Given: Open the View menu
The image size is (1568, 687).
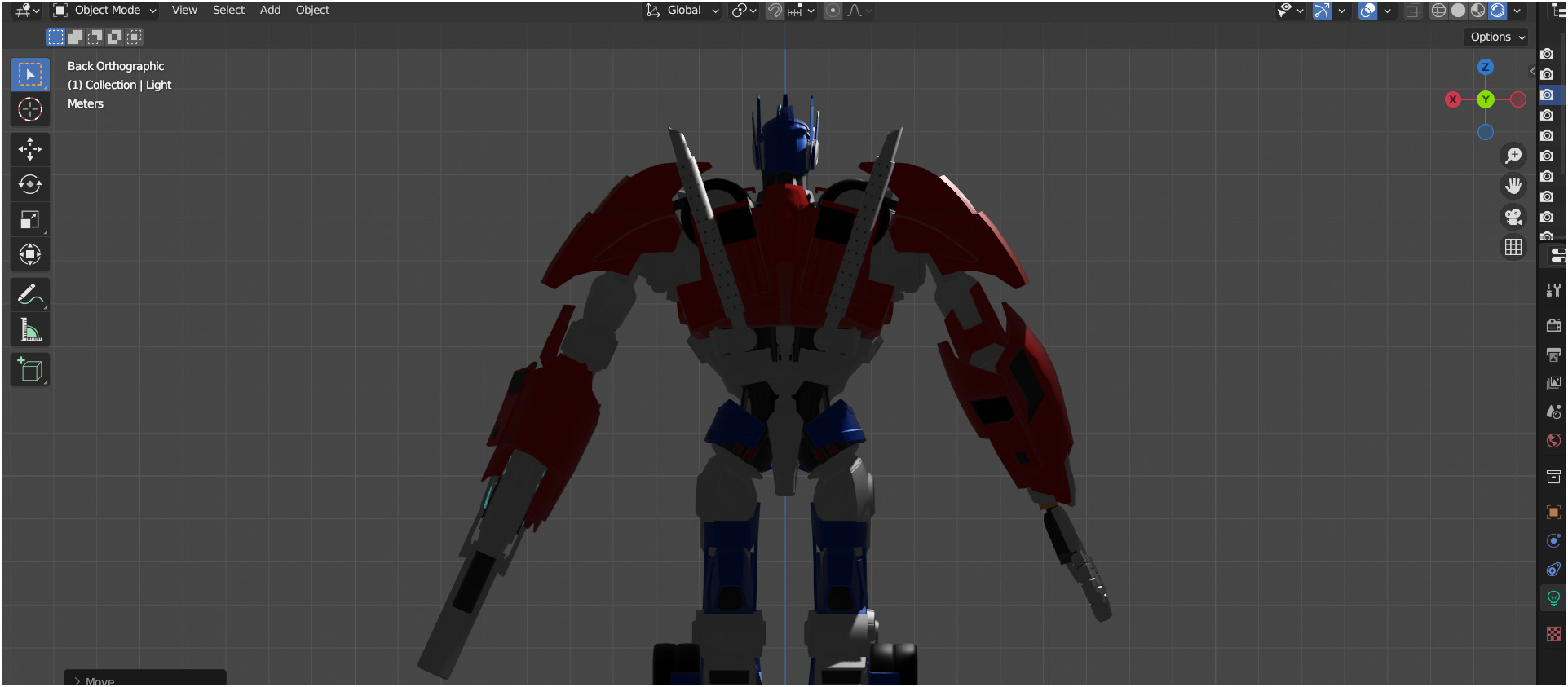Looking at the screenshot, I should pyautogui.click(x=184, y=11).
